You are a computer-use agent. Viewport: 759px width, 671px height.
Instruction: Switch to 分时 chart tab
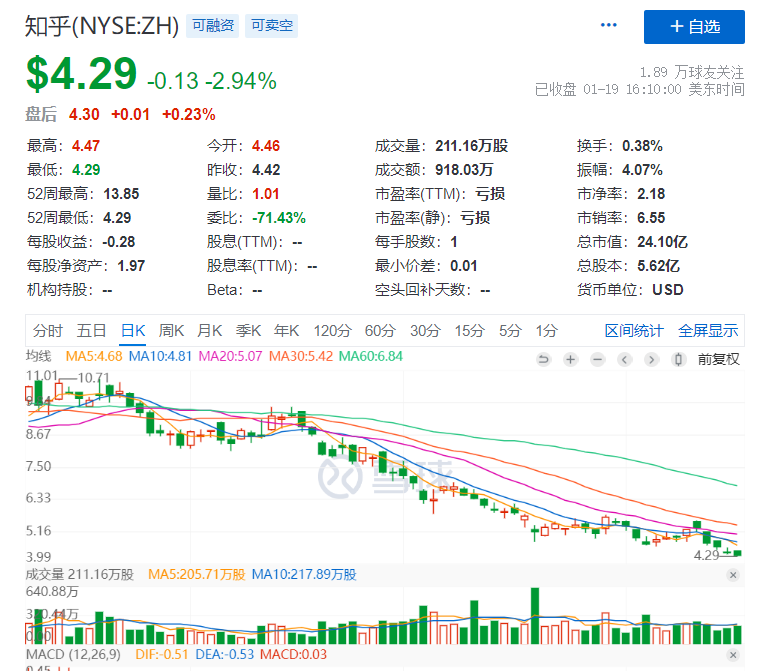click(47, 331)
